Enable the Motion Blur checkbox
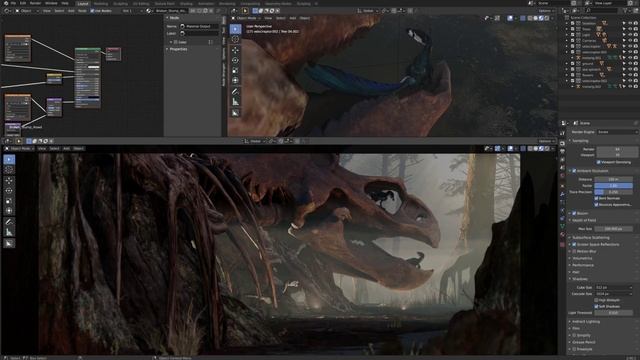 click(x=574, y=251)
